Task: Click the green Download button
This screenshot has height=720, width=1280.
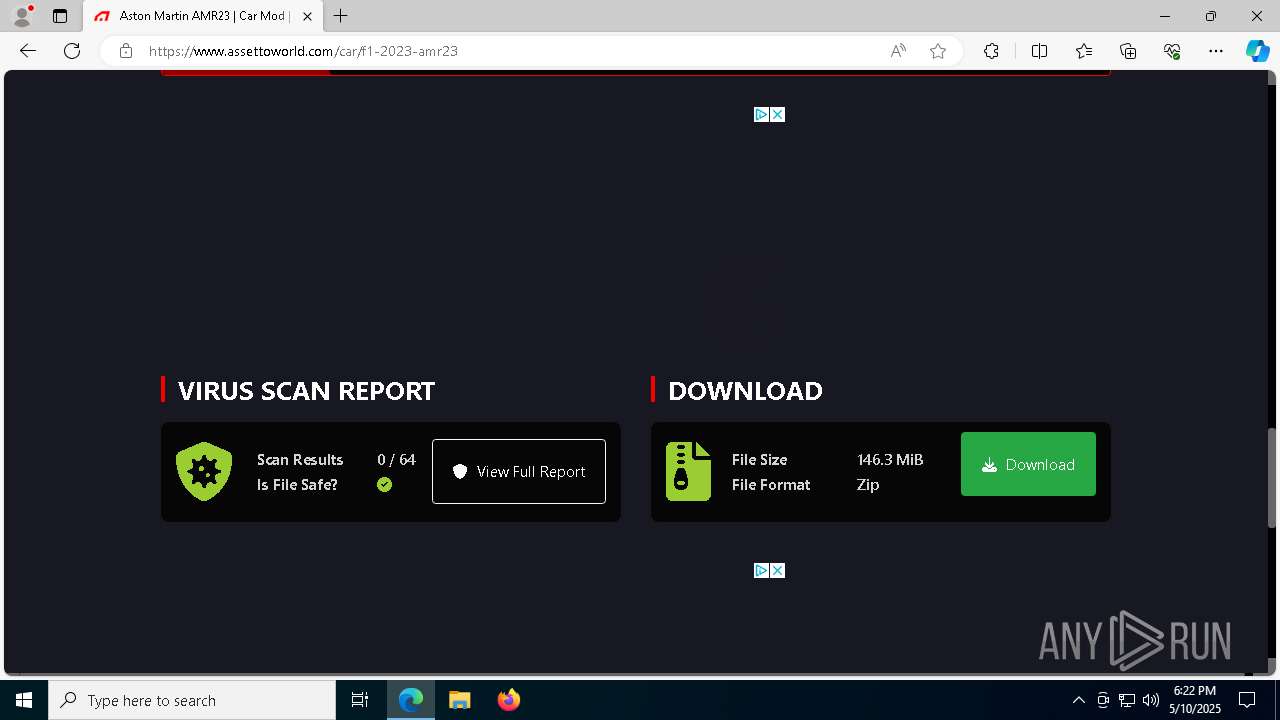Action: click(x=1028, y=464)
